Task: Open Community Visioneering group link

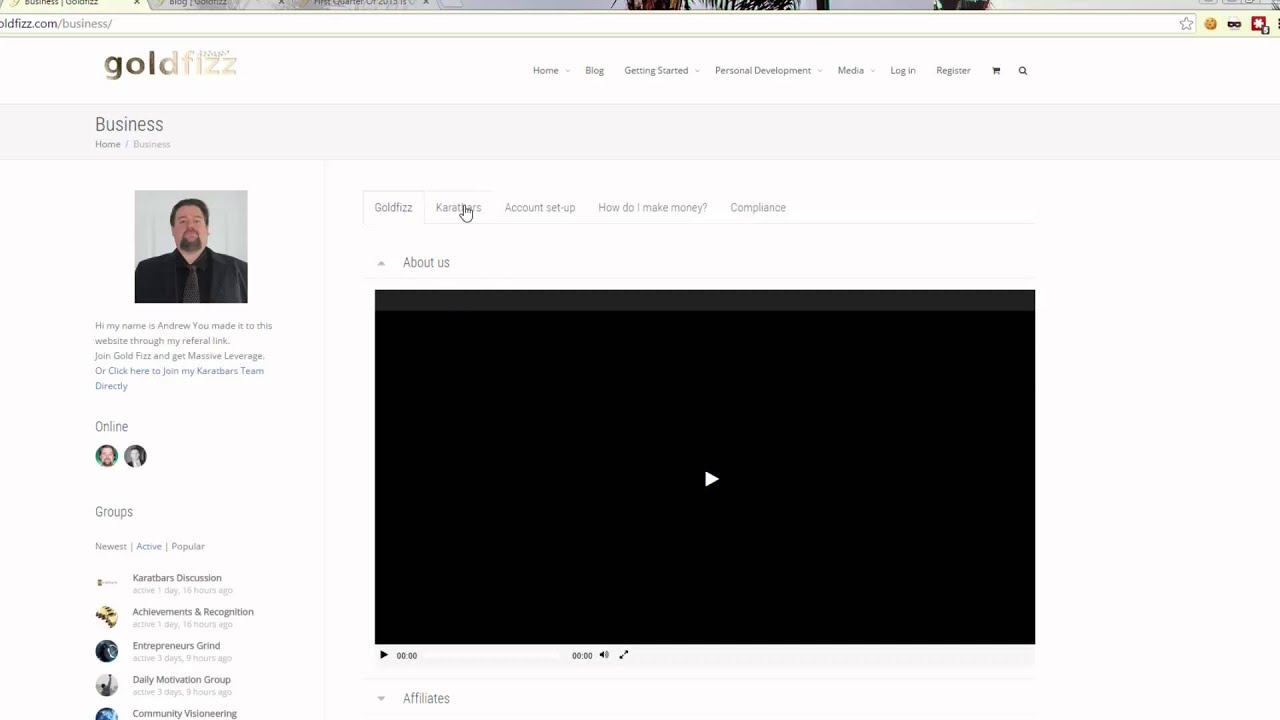Action: coord(185,714)
